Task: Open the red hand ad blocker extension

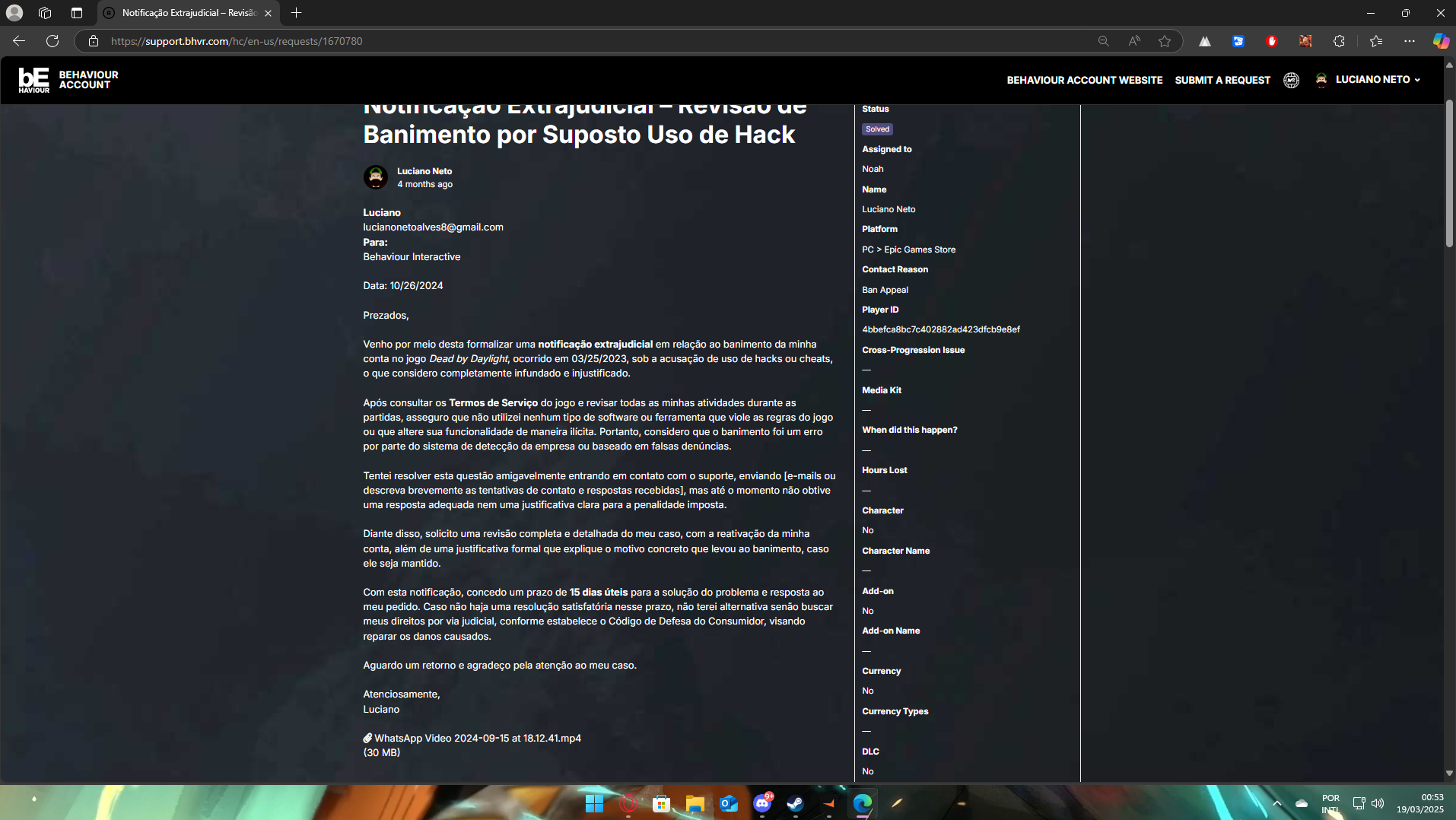Action: (x=1272, y=41)
